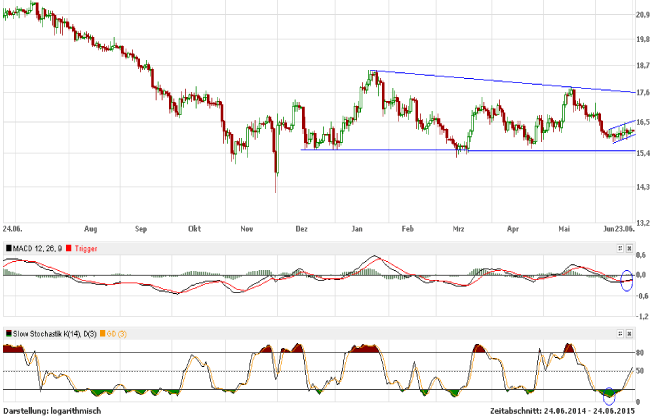Click the blue circle marker on the MACD line
This screenshot has height=416, width=652.
[628, 280]
